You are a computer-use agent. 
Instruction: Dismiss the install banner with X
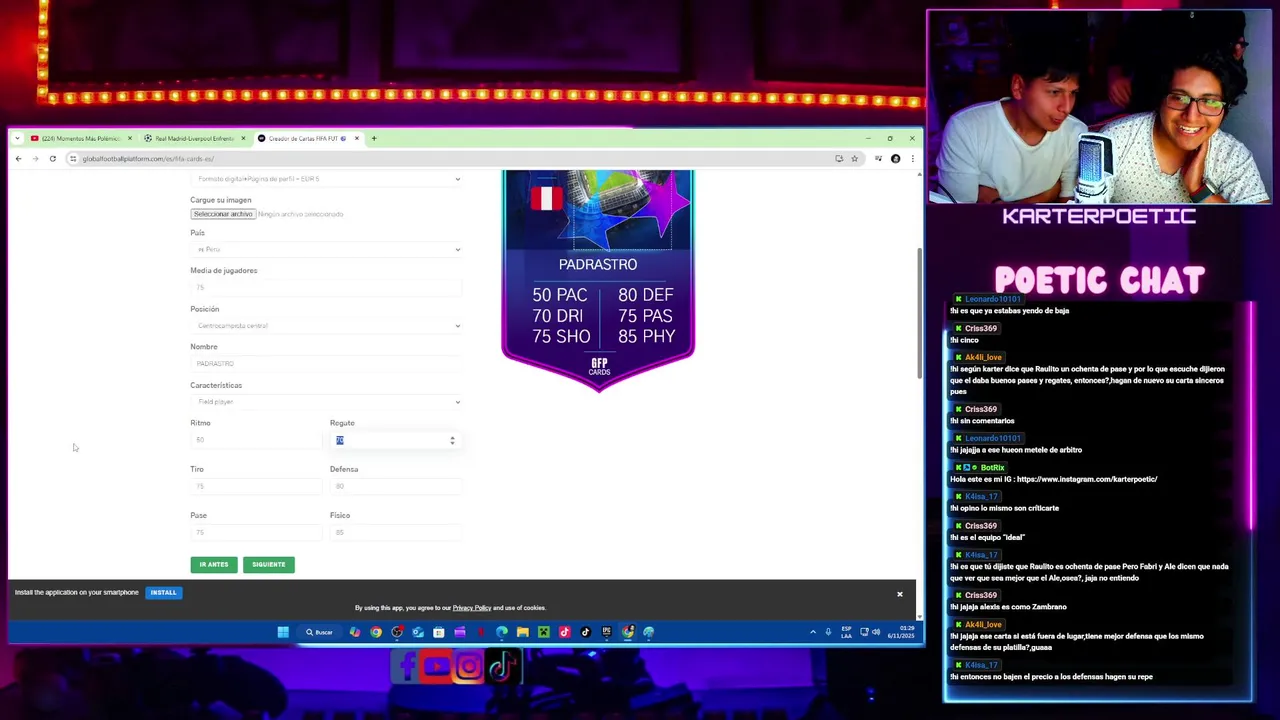click(899, 594)
